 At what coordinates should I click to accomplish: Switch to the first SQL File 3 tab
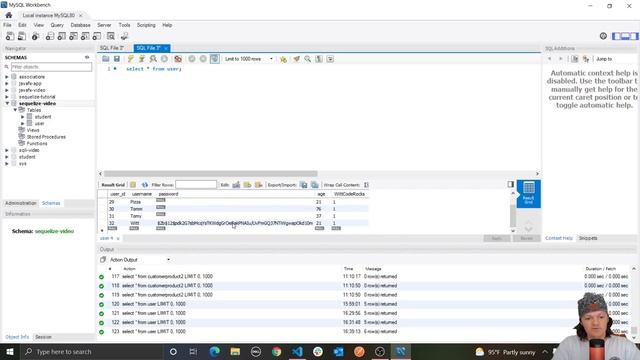[112, 48]
